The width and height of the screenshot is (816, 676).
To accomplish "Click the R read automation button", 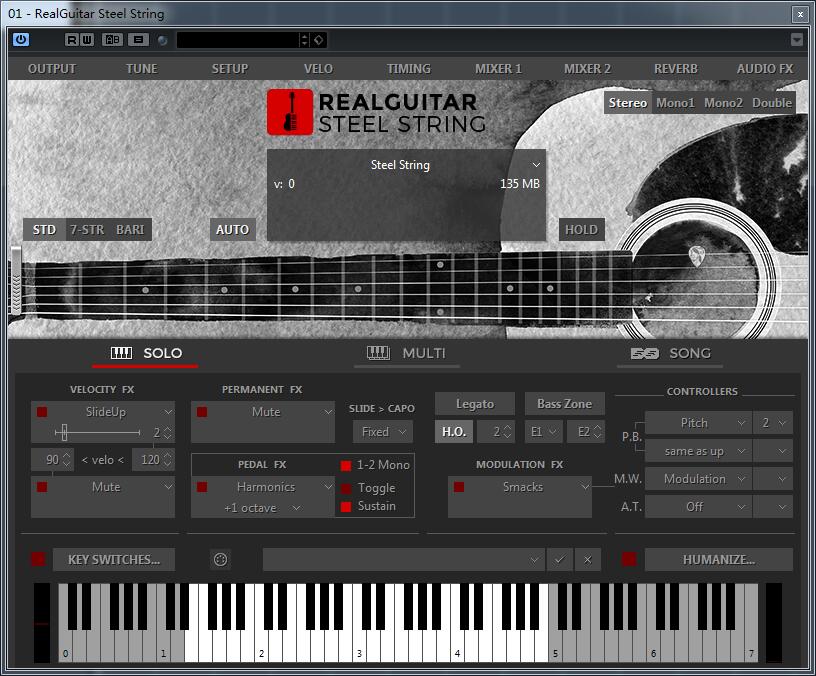I will 72,40.
